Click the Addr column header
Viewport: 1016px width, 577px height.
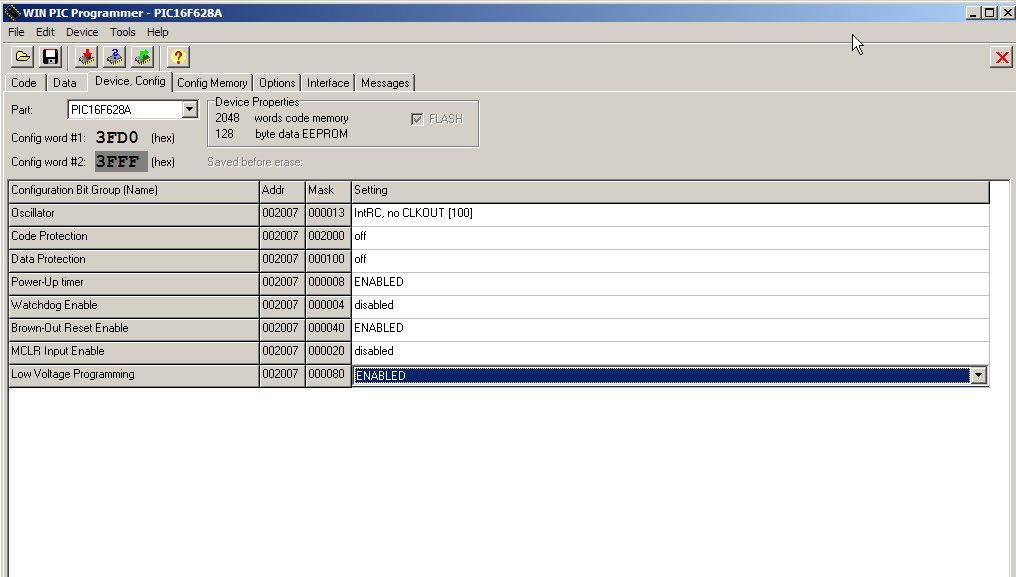282,191
